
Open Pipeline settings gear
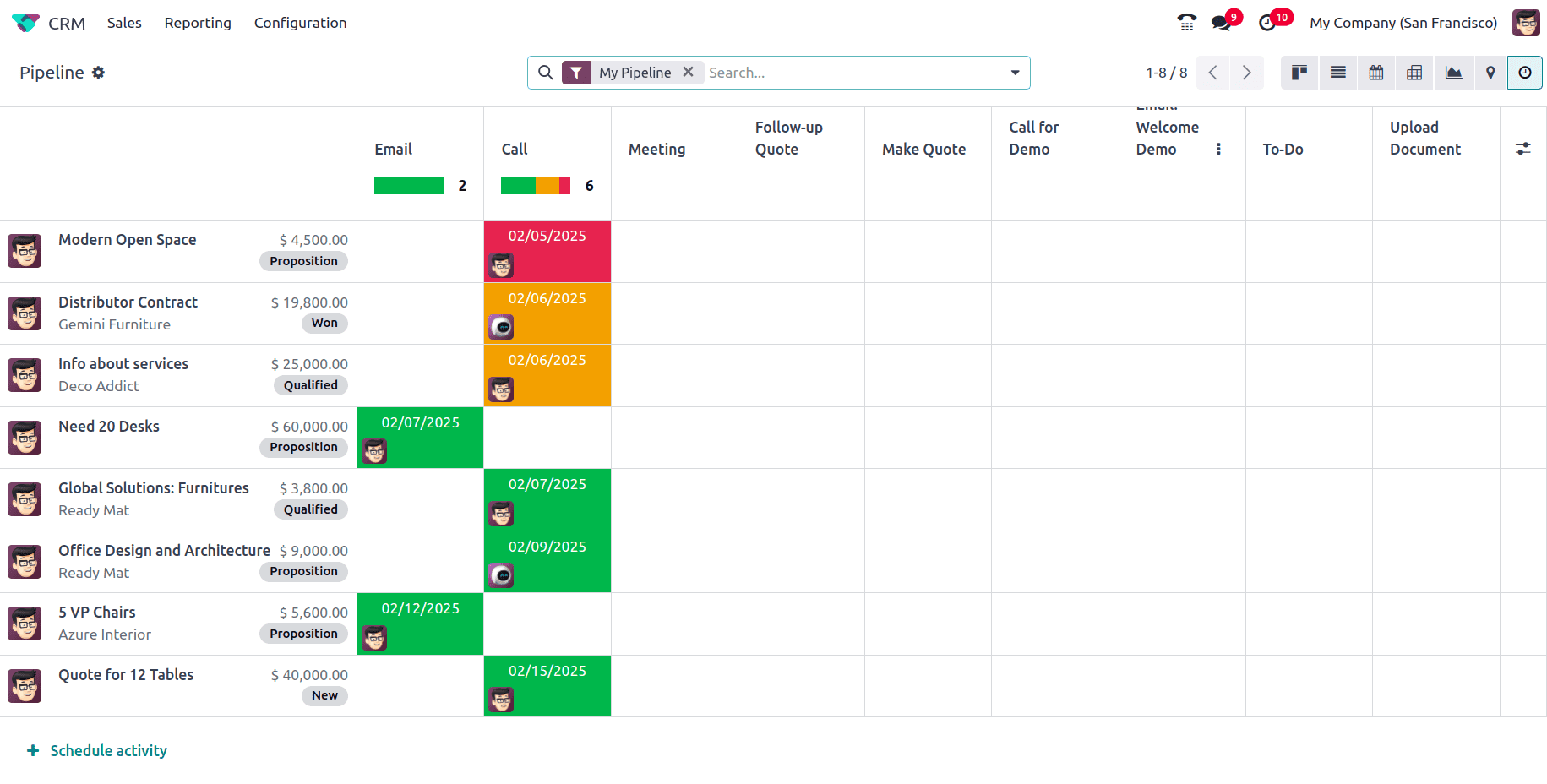99,73
